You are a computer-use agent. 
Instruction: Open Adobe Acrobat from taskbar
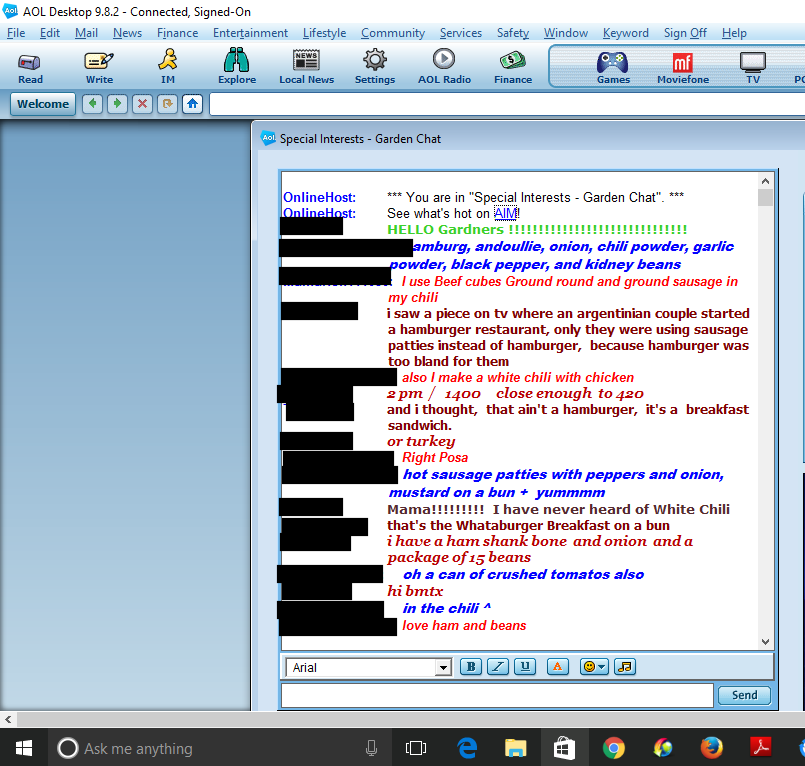(x=760, y=748)
